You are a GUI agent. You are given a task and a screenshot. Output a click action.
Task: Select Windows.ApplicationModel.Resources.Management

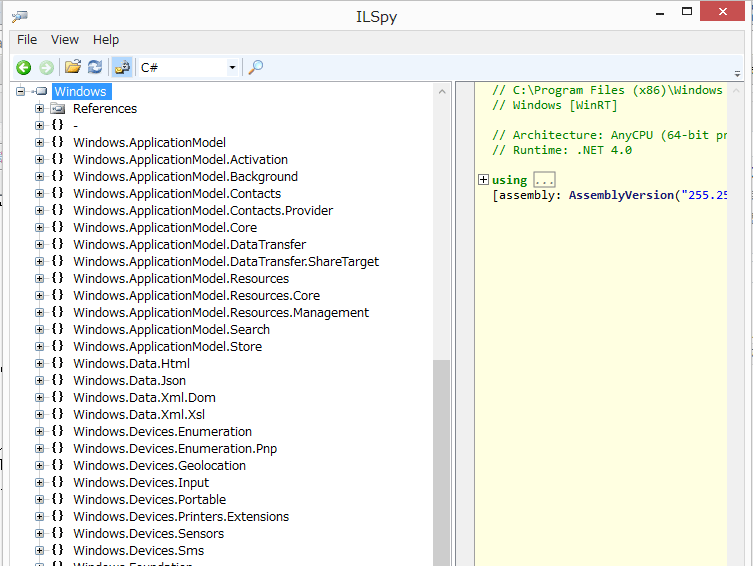tap(221, 313)
